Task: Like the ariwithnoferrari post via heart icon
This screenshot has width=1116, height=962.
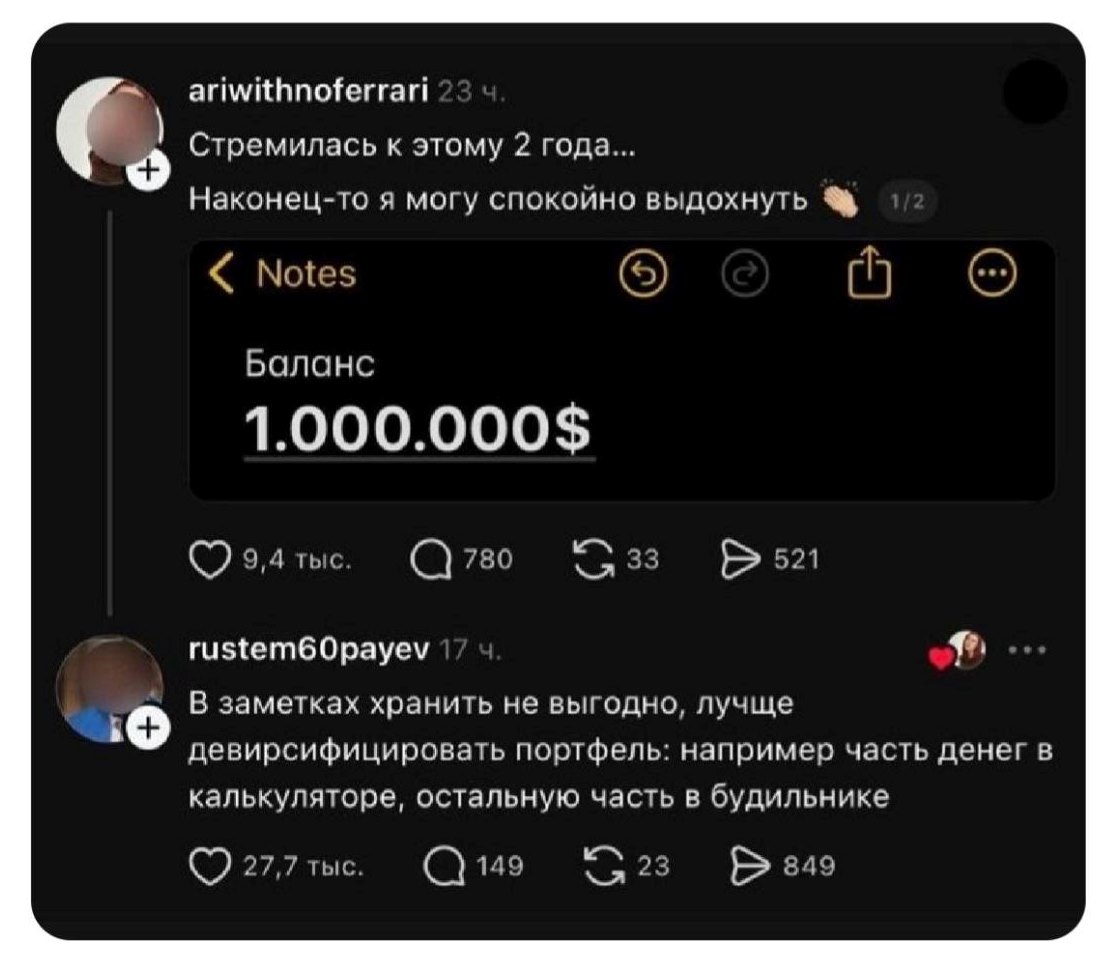Action: (210, 559)
